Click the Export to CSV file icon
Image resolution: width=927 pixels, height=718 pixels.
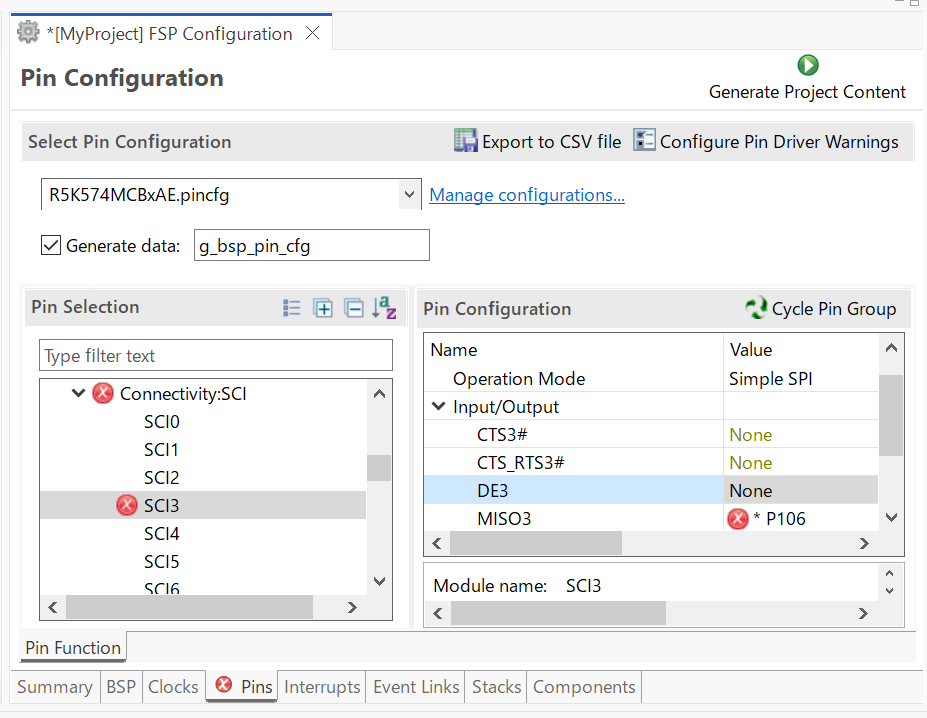465,141
